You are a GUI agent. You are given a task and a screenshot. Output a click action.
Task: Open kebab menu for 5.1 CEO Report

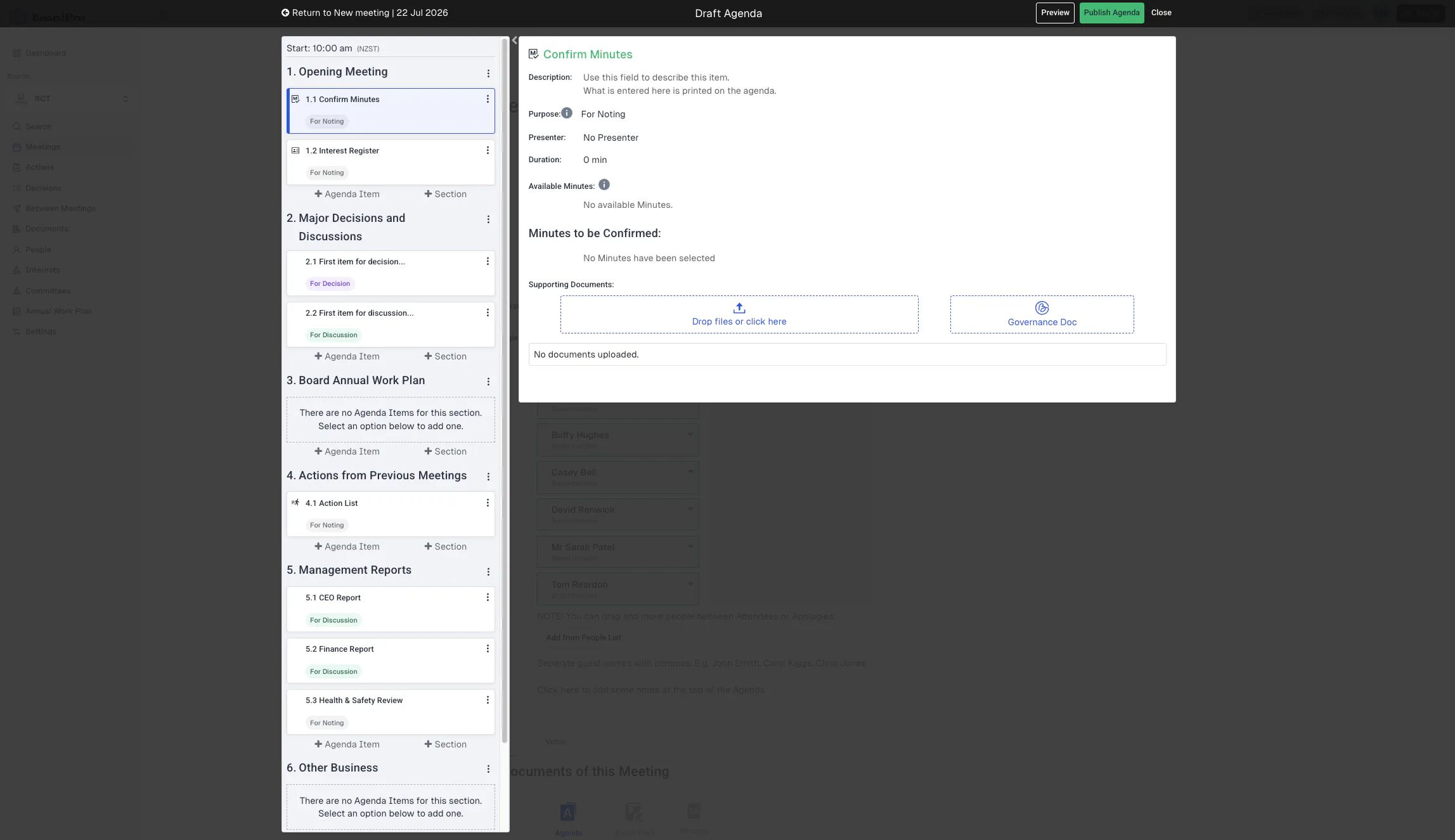point(488,597)
